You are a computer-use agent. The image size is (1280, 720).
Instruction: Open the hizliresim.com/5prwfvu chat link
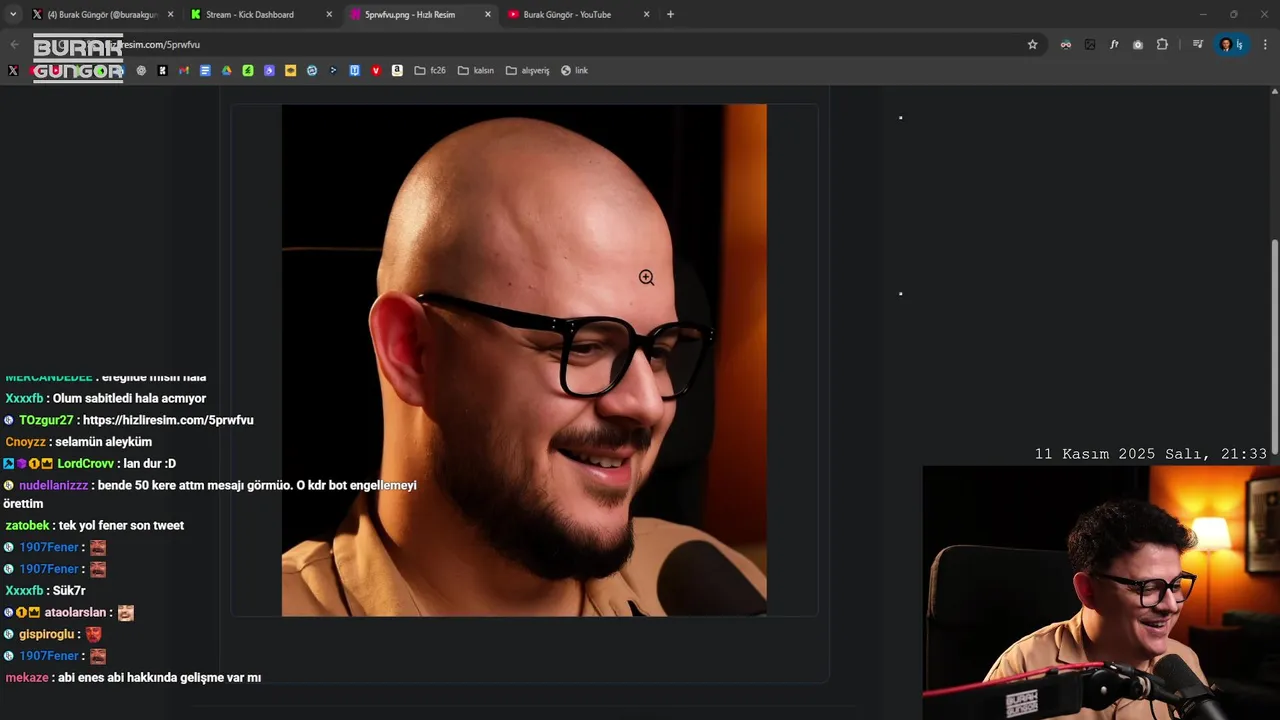[x=168, y=420]
